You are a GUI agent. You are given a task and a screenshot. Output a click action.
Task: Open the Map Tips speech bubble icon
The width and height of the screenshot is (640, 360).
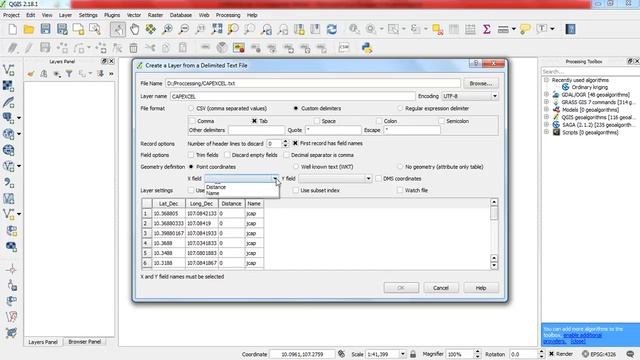525,29
